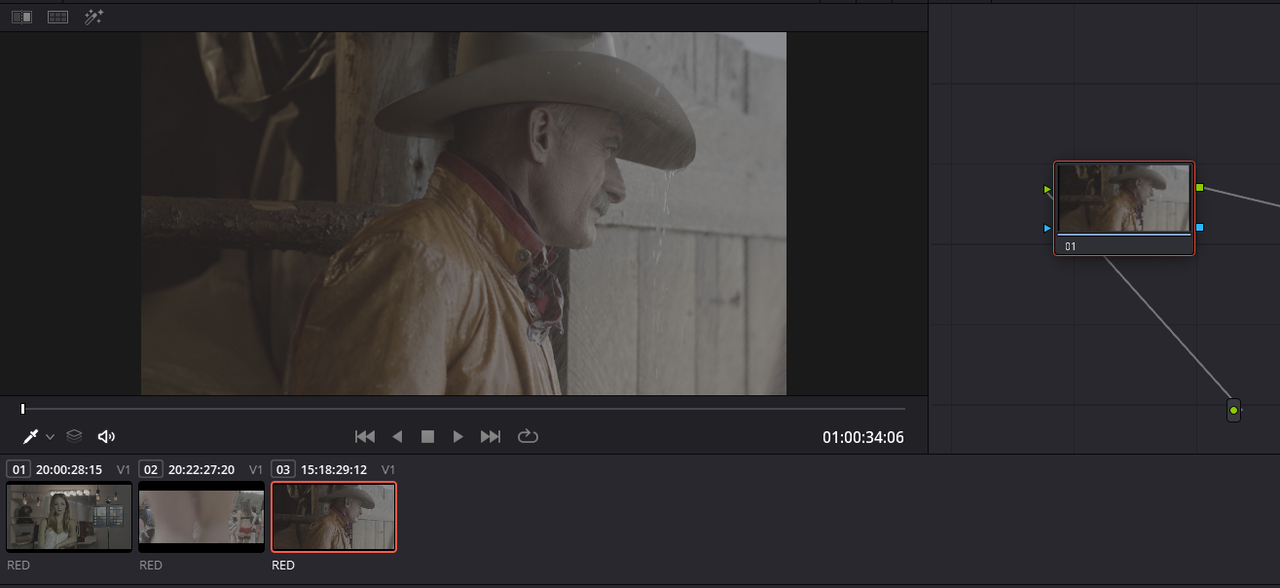
Task: Stop playback
Action: (x=427, y=436)
